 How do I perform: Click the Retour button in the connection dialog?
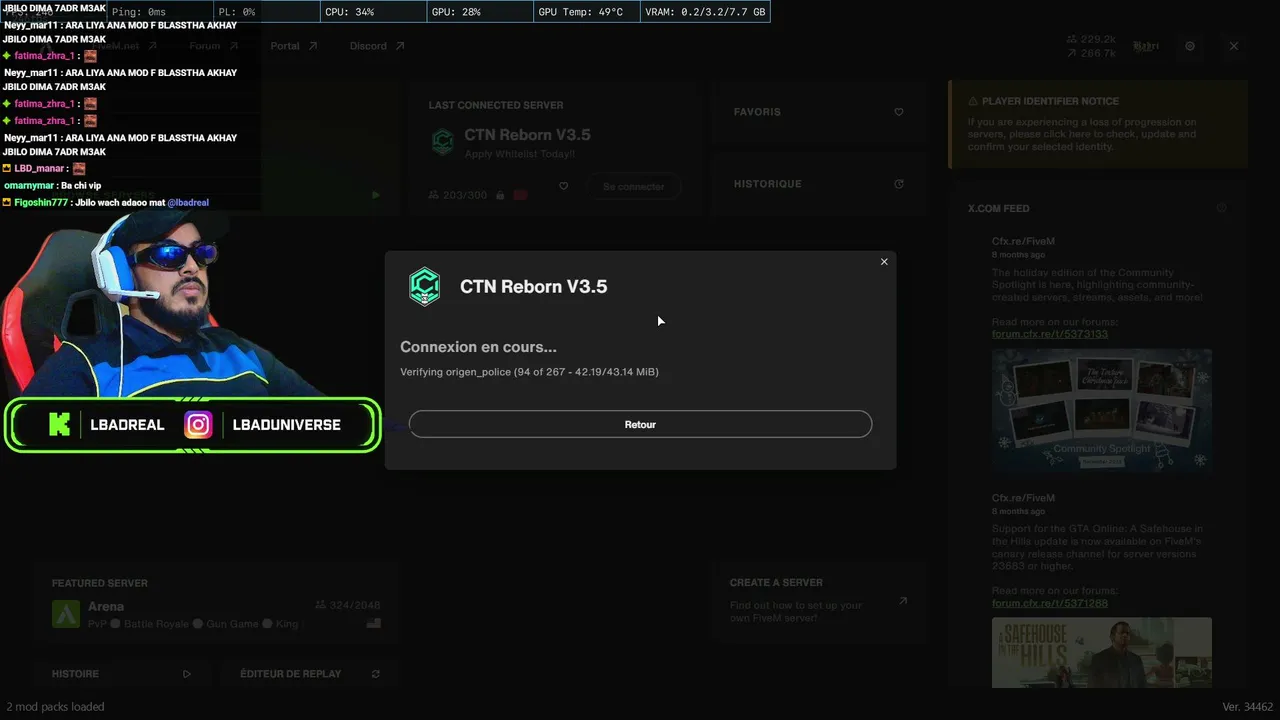pyautogui.click(x=640, y=424)
